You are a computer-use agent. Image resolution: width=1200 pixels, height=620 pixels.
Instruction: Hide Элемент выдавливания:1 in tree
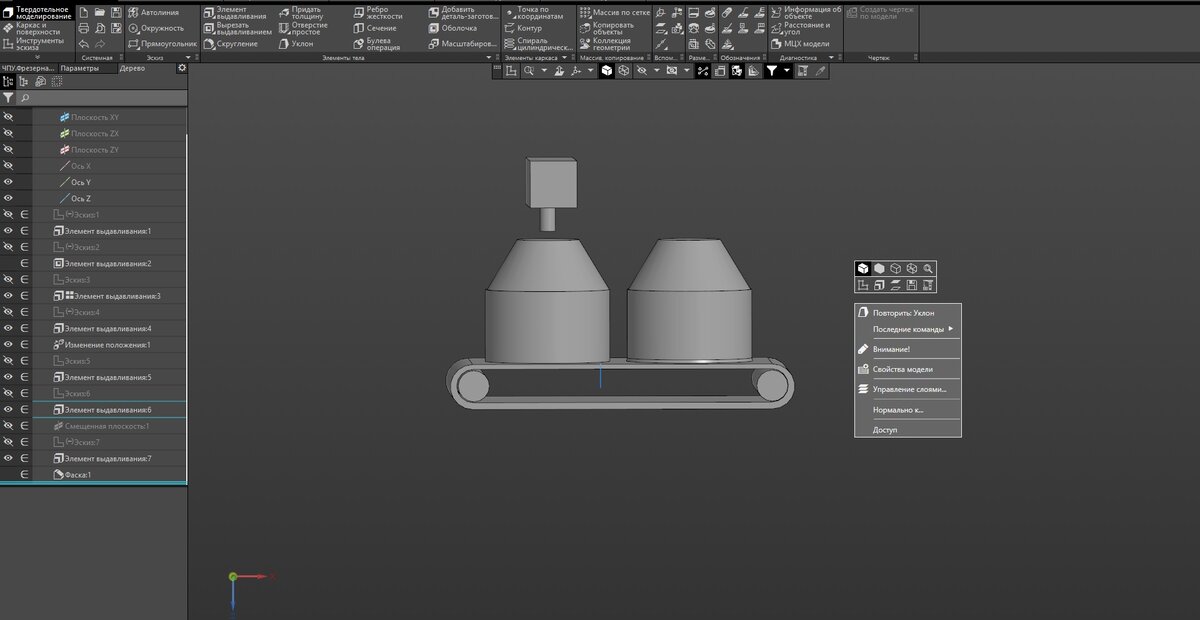click(8, 231)
